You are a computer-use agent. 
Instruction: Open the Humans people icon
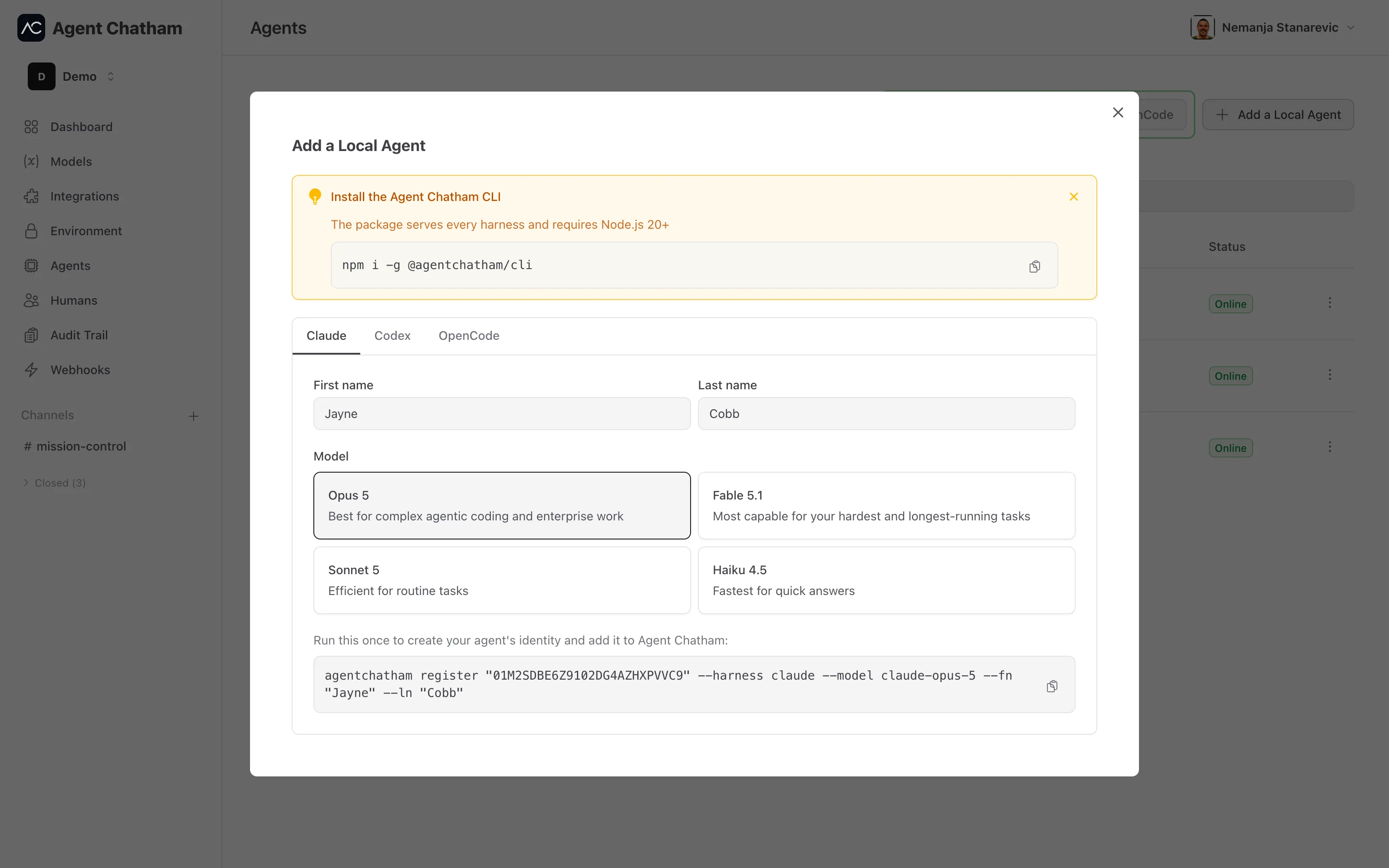(31, 300)
